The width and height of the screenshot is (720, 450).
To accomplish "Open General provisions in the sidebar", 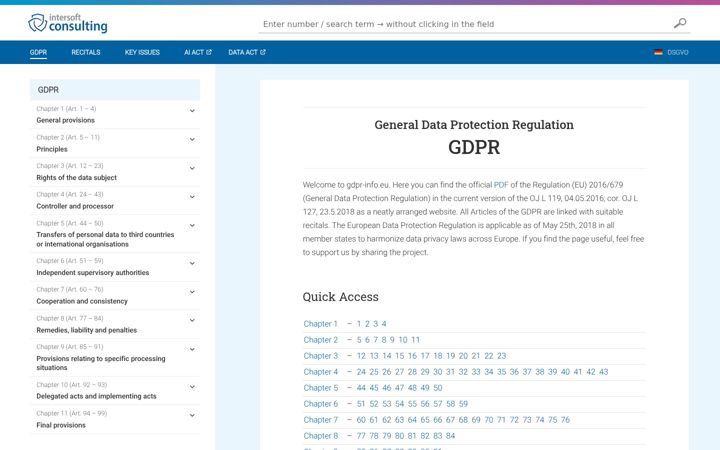I will (x=65, y=120).
